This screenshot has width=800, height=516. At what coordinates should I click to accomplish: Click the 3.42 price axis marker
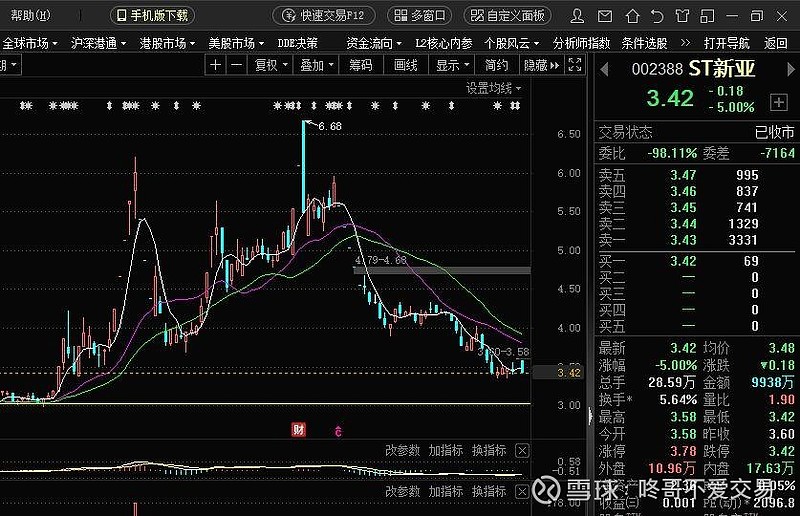[569, 373]
